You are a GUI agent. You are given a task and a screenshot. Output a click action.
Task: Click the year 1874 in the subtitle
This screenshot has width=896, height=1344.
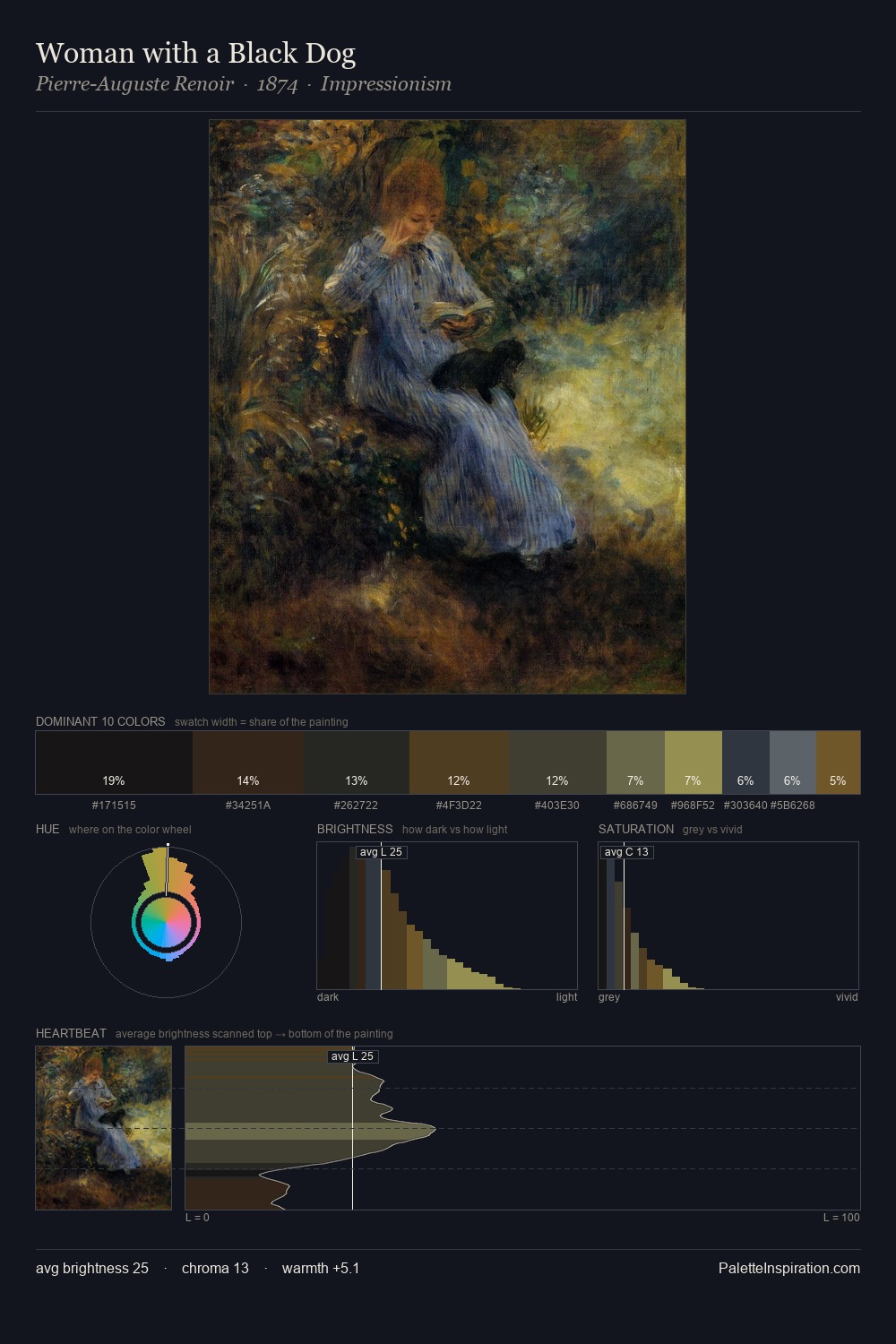(277, 84)
